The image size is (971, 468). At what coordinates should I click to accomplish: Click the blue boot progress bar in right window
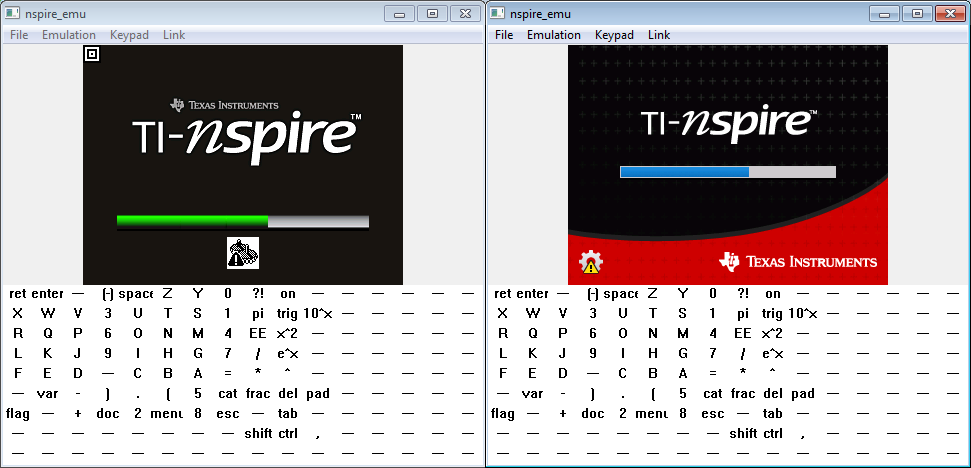point(728,172)
